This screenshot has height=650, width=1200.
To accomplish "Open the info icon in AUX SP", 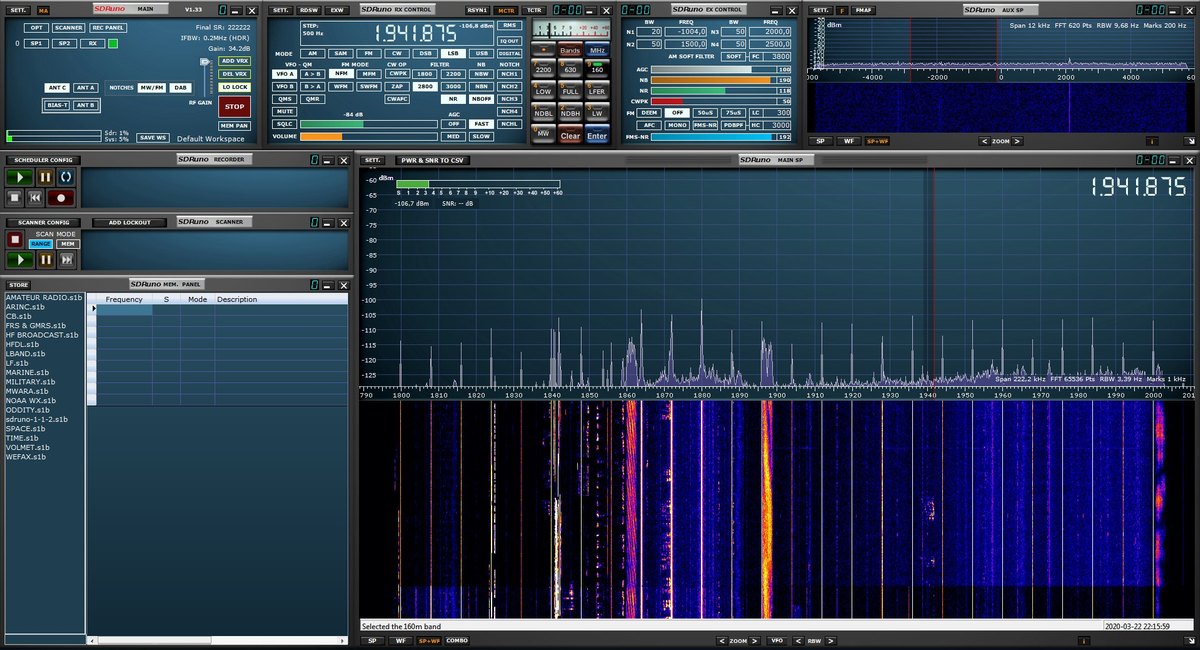I will point(1150,142).
